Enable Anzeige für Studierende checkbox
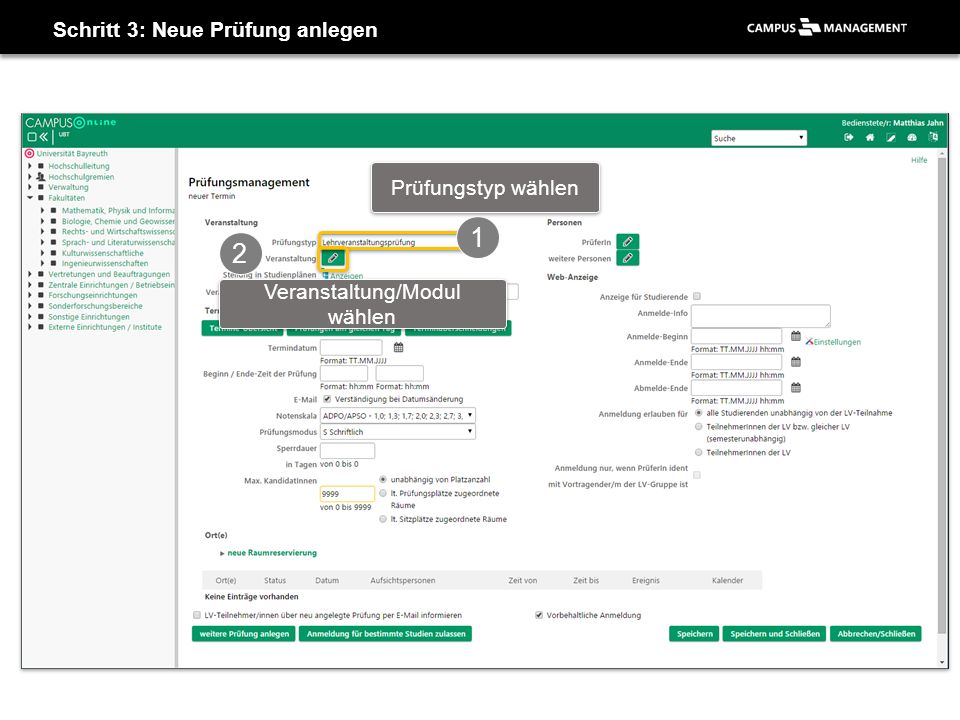This screenshot has height=720, width=960. [x=697, y=296]
